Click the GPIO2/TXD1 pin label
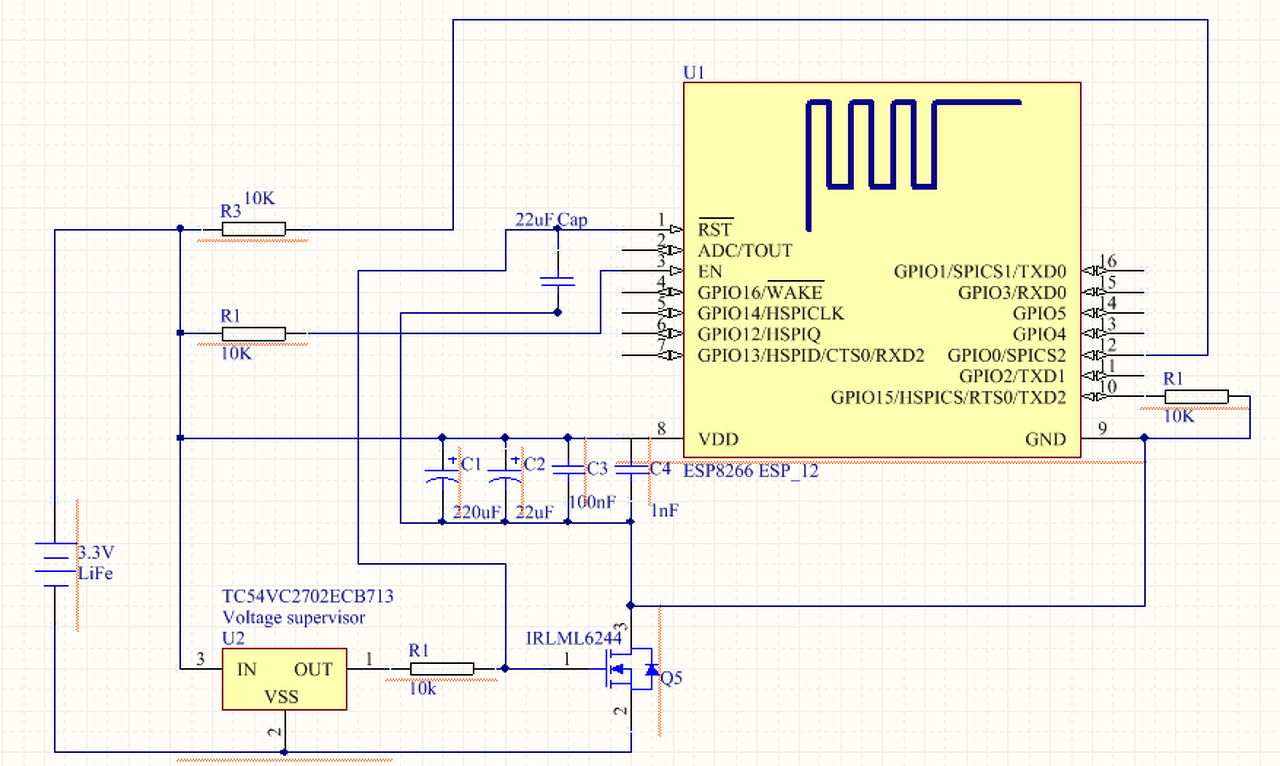 point(1013,376)
